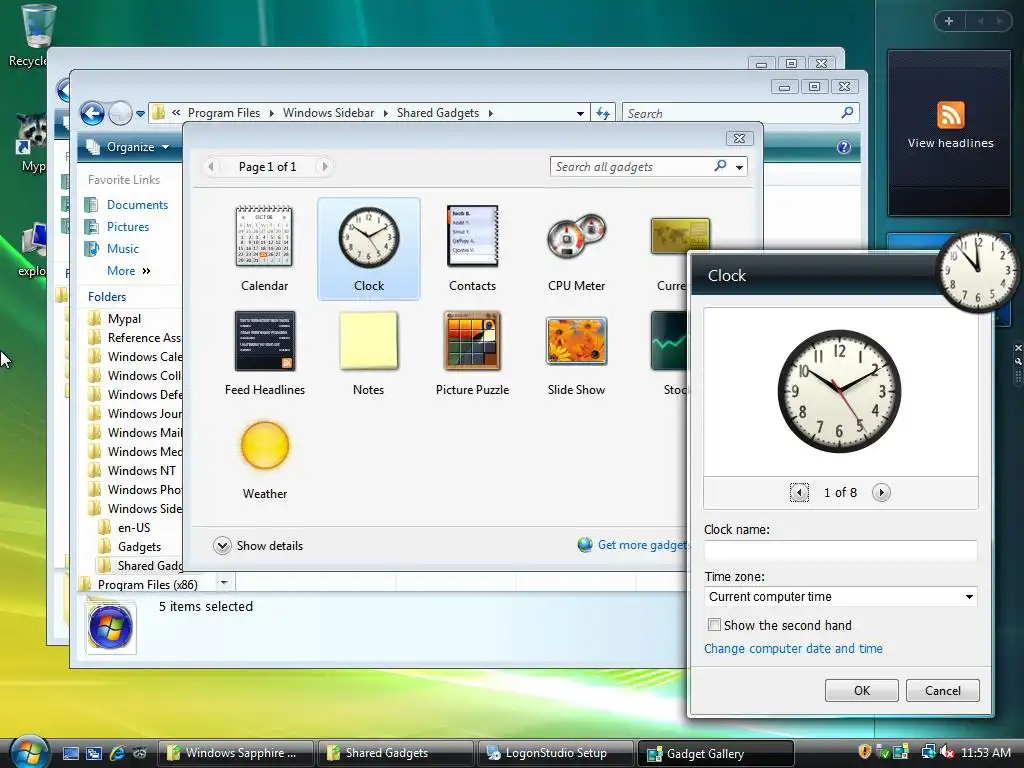Click the muted volume tray icon
This screenshot has width=1024, height=768.
pos(947,752)
